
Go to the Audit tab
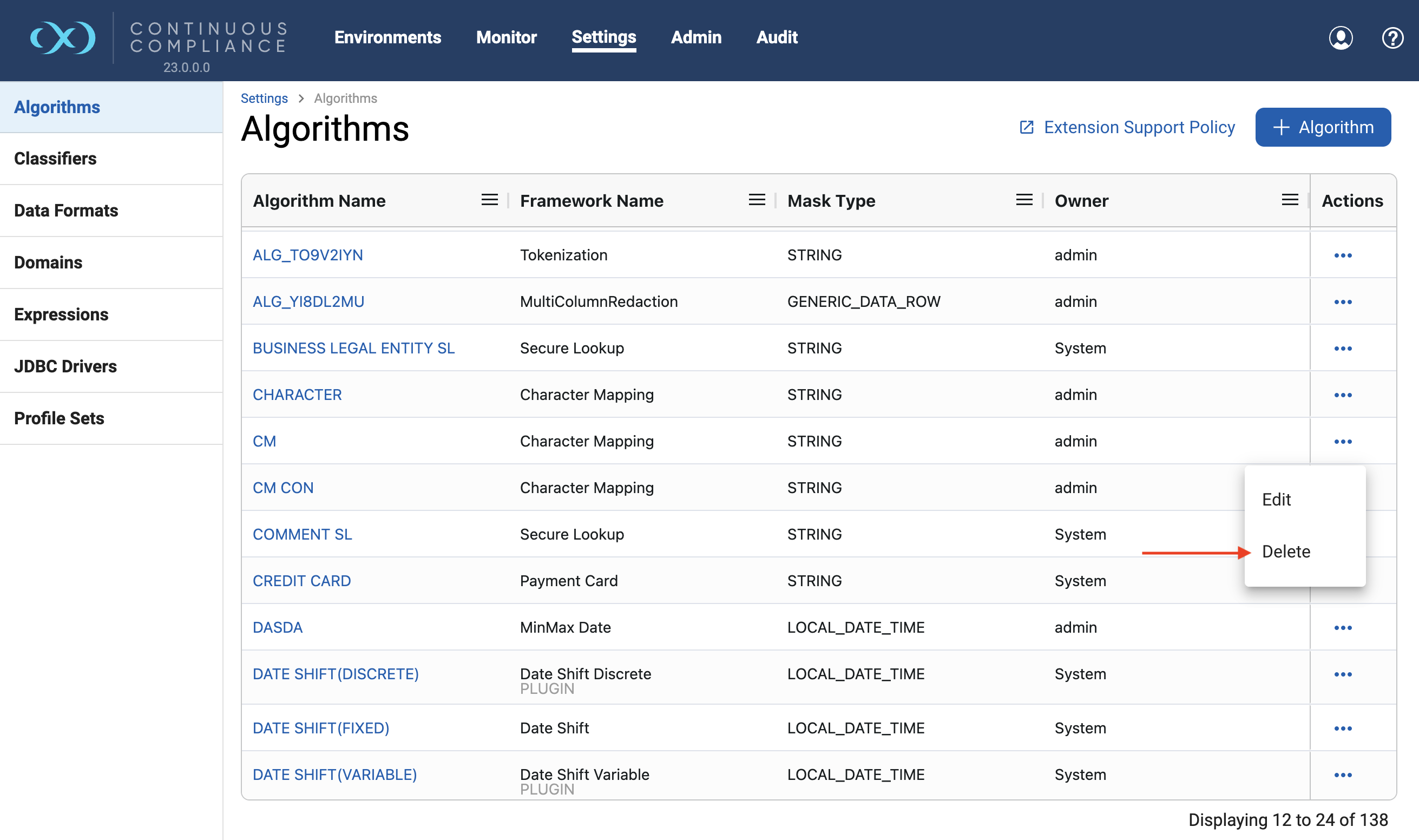coord(776,37)
